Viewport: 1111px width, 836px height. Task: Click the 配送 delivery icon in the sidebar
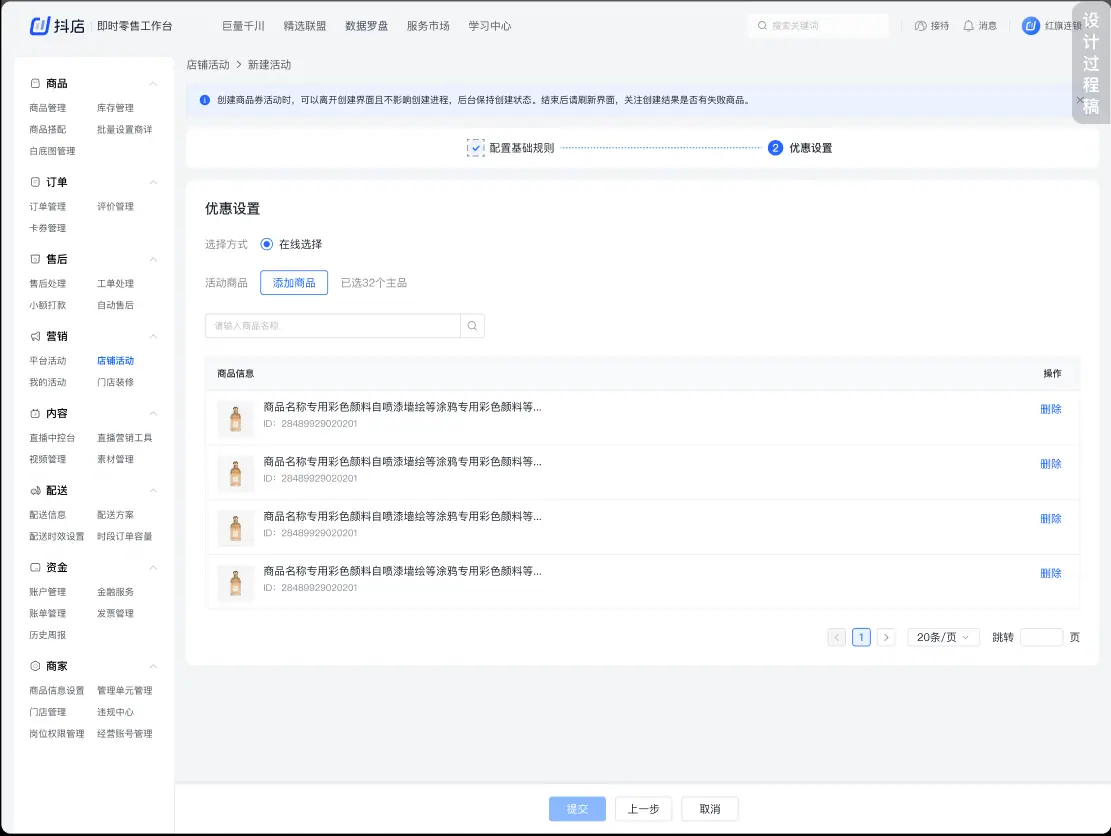pyautogui.click(x=35, y=491)
